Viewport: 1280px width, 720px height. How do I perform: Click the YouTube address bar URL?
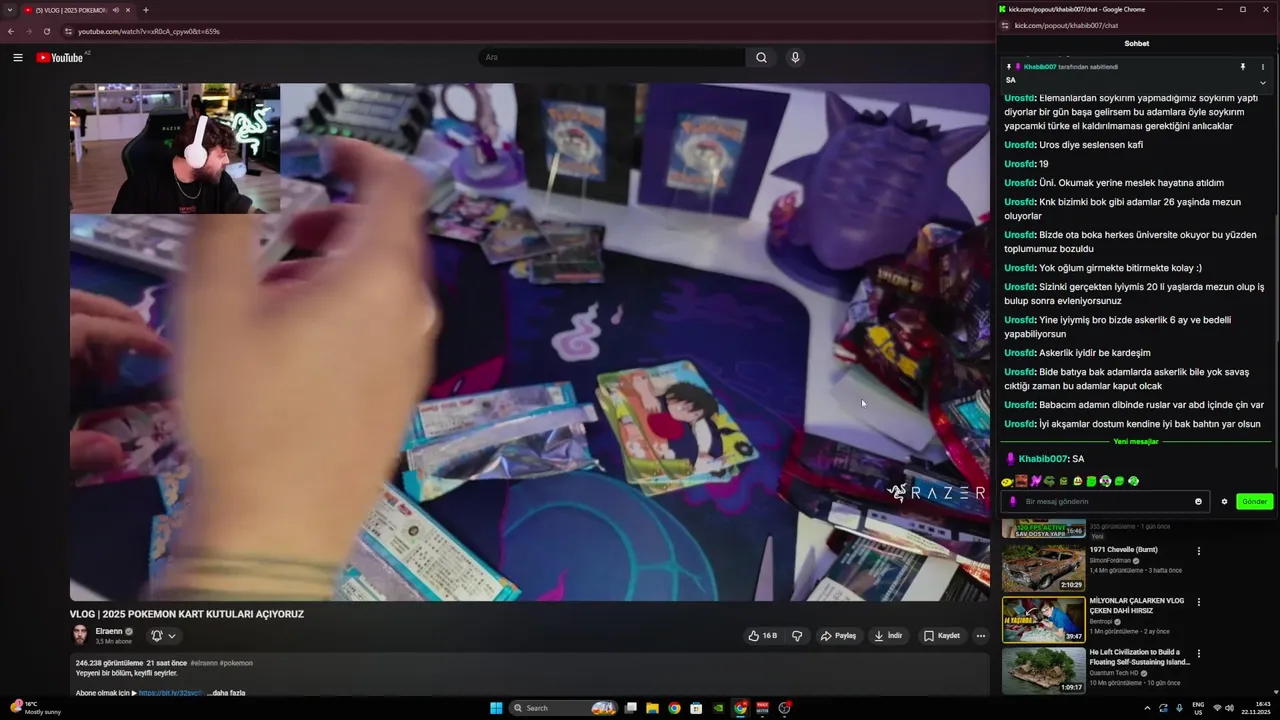pyautogui.click(x=149, y=31)
